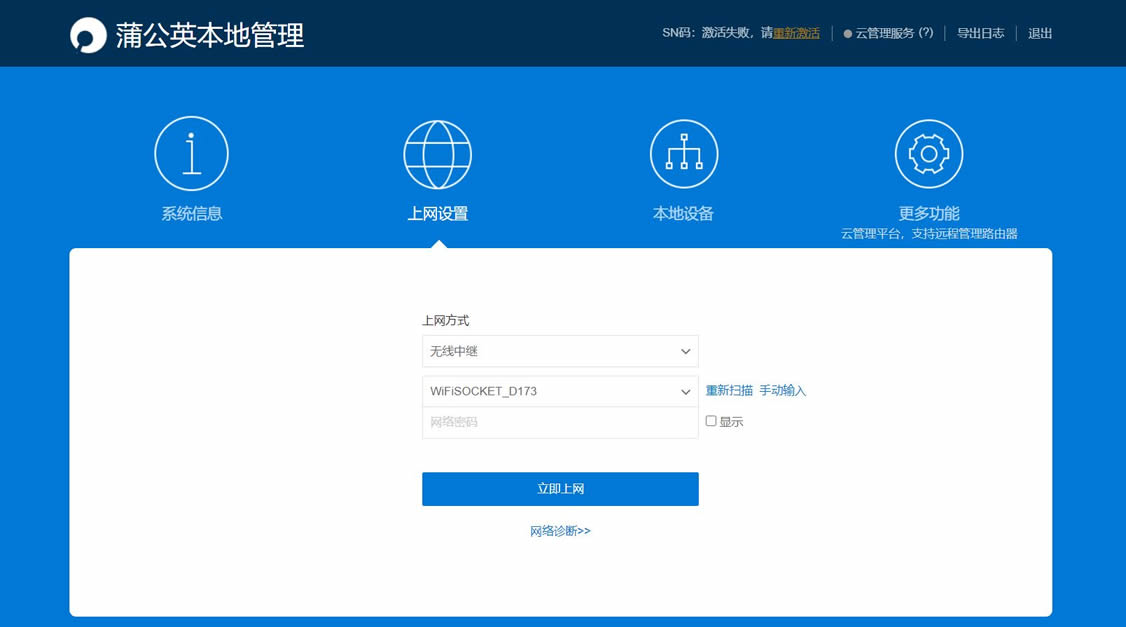Click 云管理服务 status dot
1126x627 pixels.
point(847,34)
